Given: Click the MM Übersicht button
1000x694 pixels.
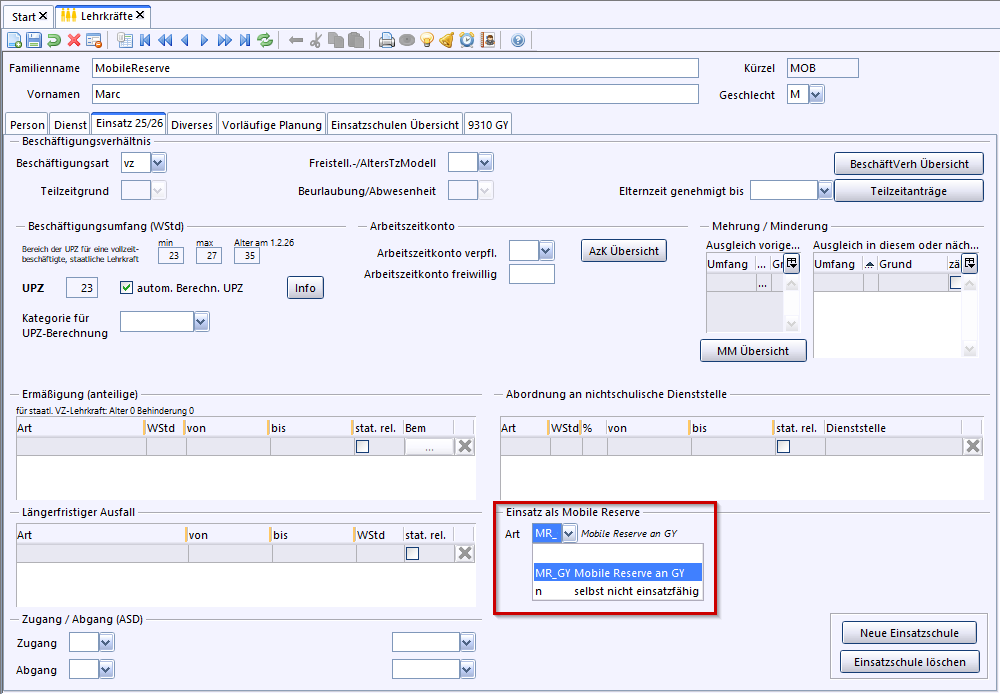Looking at the screenshot, I should tap(753, 351).
